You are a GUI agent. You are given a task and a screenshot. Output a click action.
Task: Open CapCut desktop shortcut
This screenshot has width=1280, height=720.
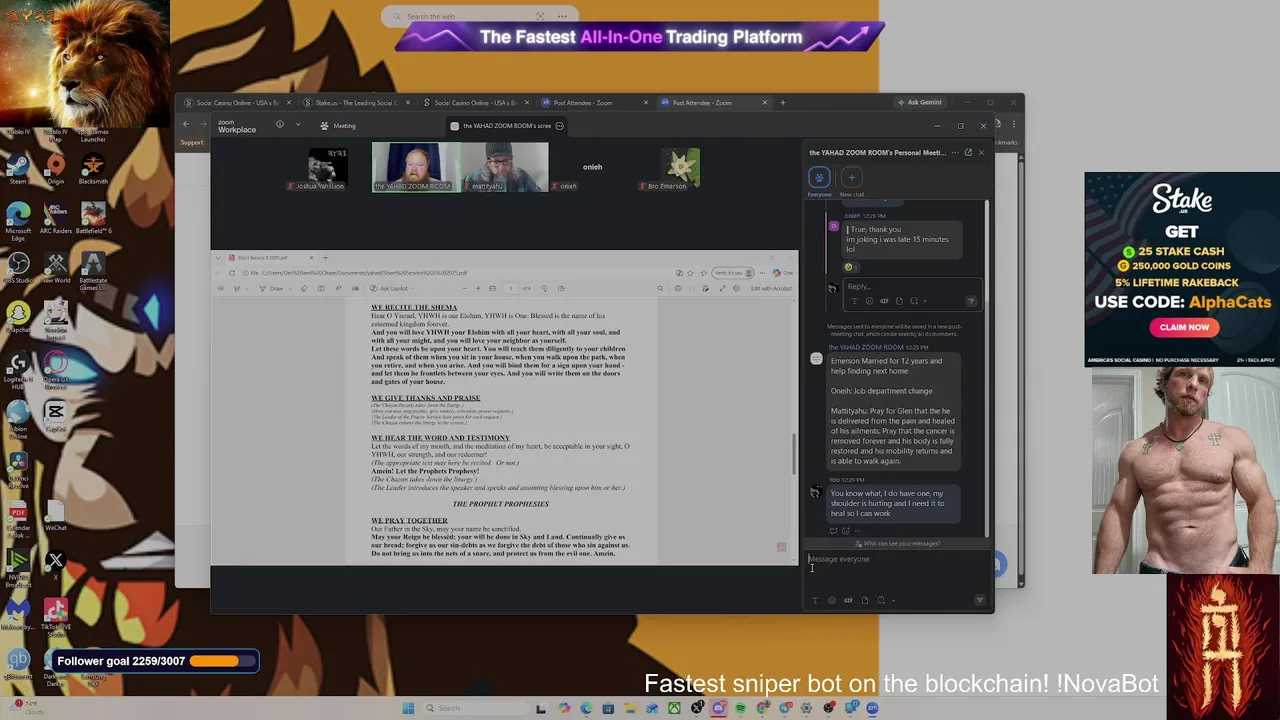coord(56,416)
